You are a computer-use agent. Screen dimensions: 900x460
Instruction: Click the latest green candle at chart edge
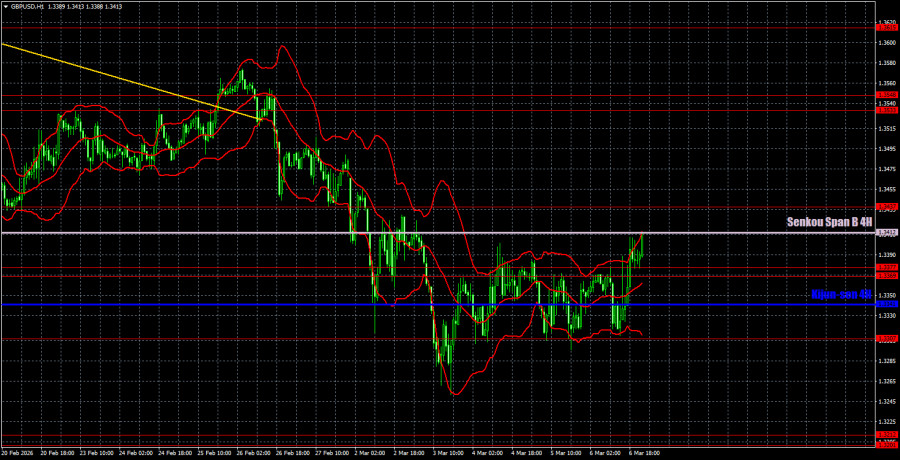[642, 243]
